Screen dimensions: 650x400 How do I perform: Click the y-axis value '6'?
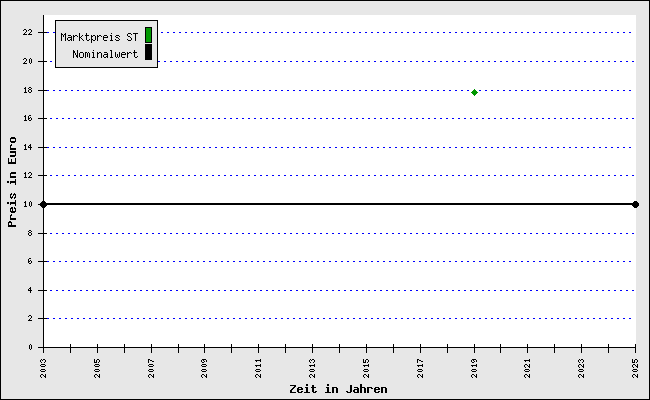click(x=30, y=262)
